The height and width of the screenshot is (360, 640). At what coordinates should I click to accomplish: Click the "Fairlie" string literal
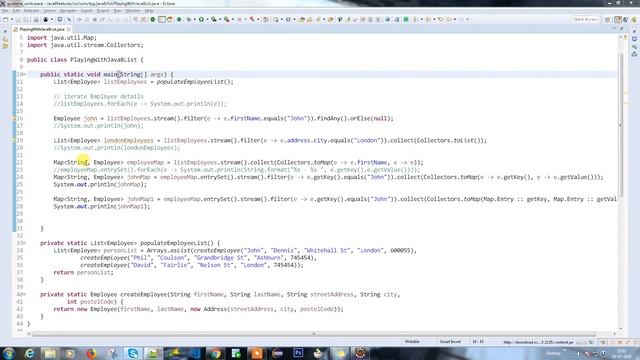176,265
